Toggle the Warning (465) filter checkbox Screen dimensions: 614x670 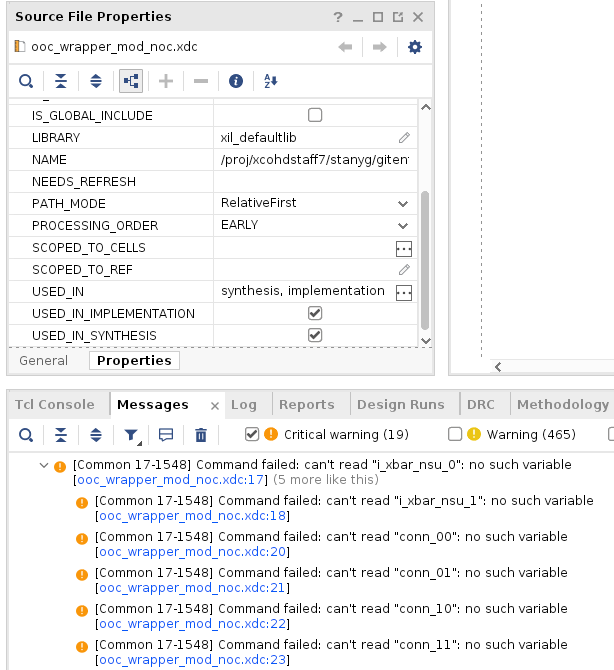[455, 434]
